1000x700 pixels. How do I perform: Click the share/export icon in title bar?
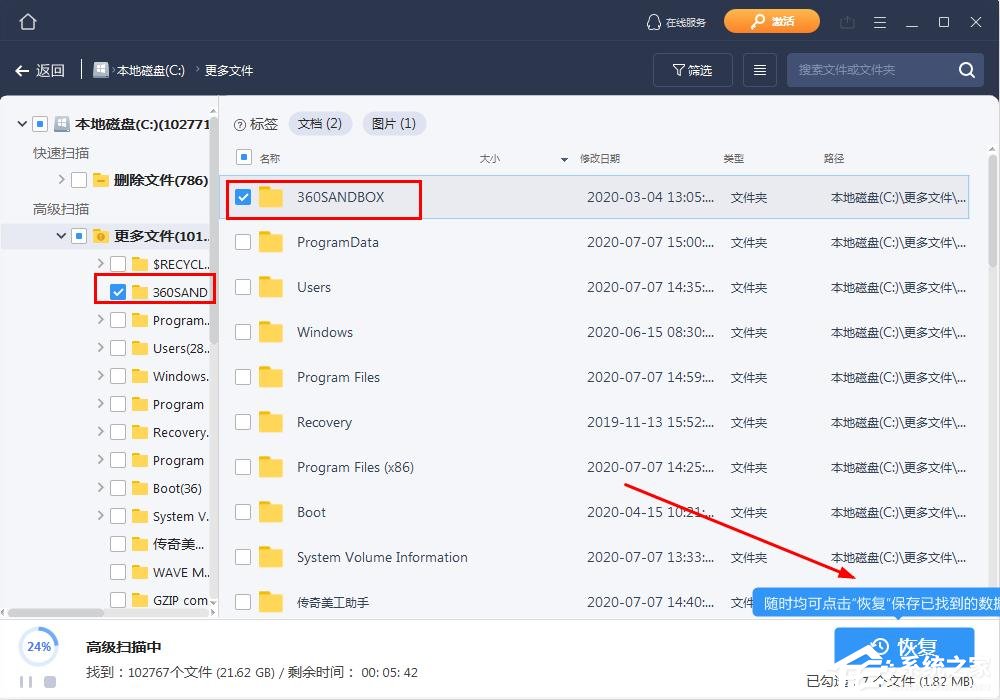(845, 20)
